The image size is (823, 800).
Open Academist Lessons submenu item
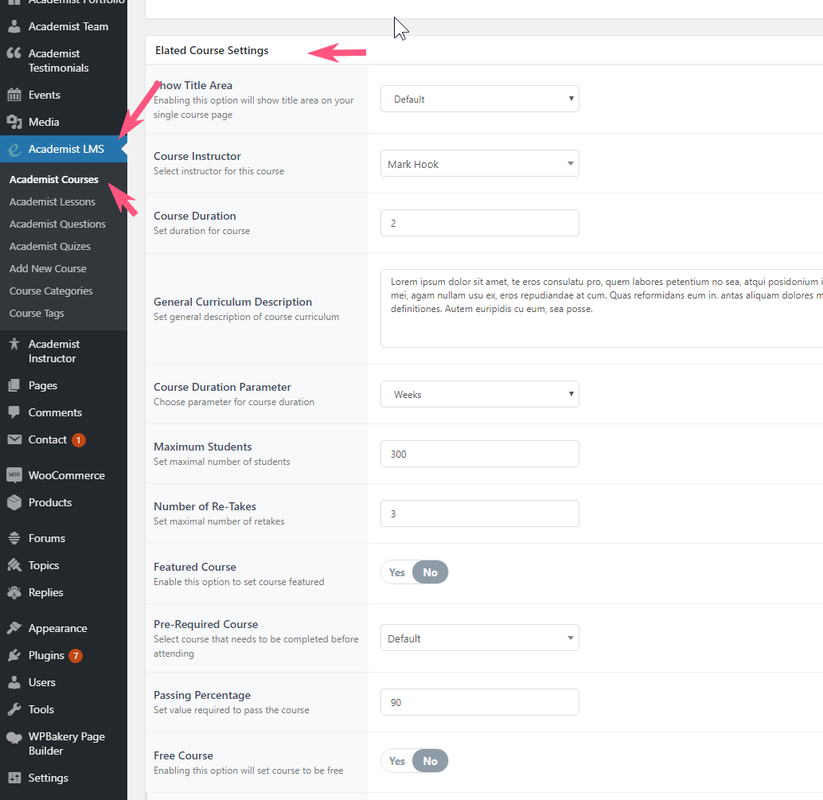click(52, 202)
